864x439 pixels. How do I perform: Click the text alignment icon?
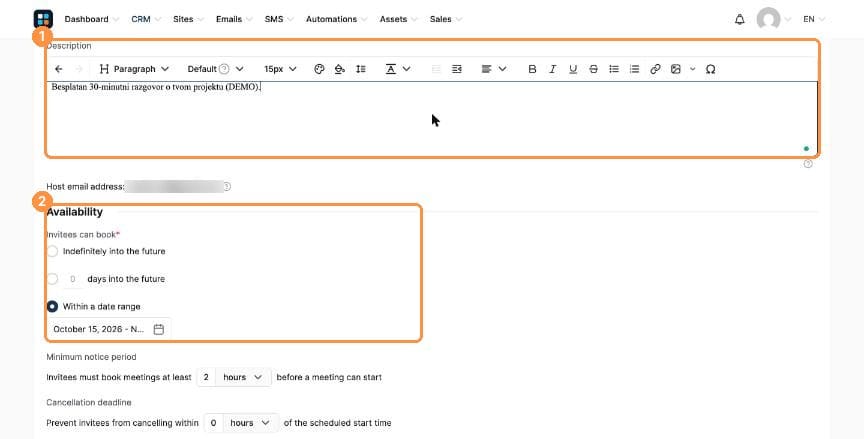(486, 69)
